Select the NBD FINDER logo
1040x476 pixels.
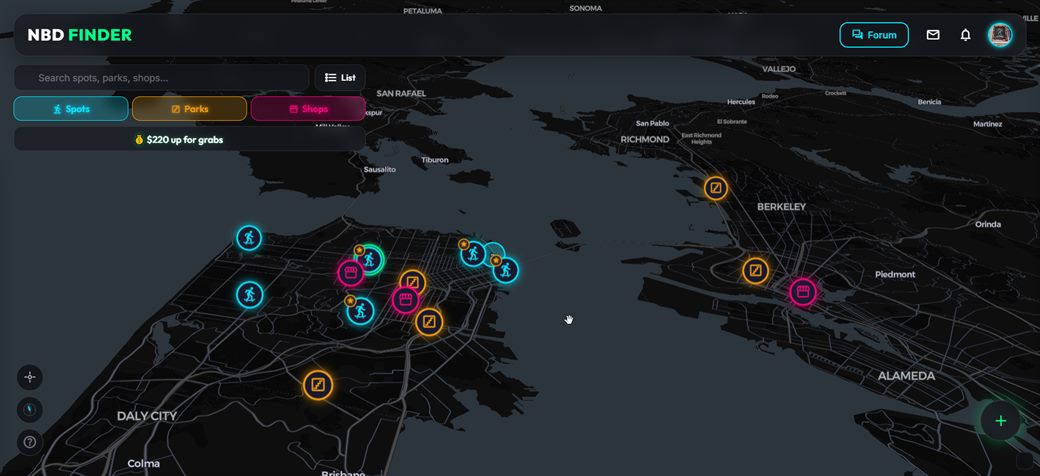80,35
